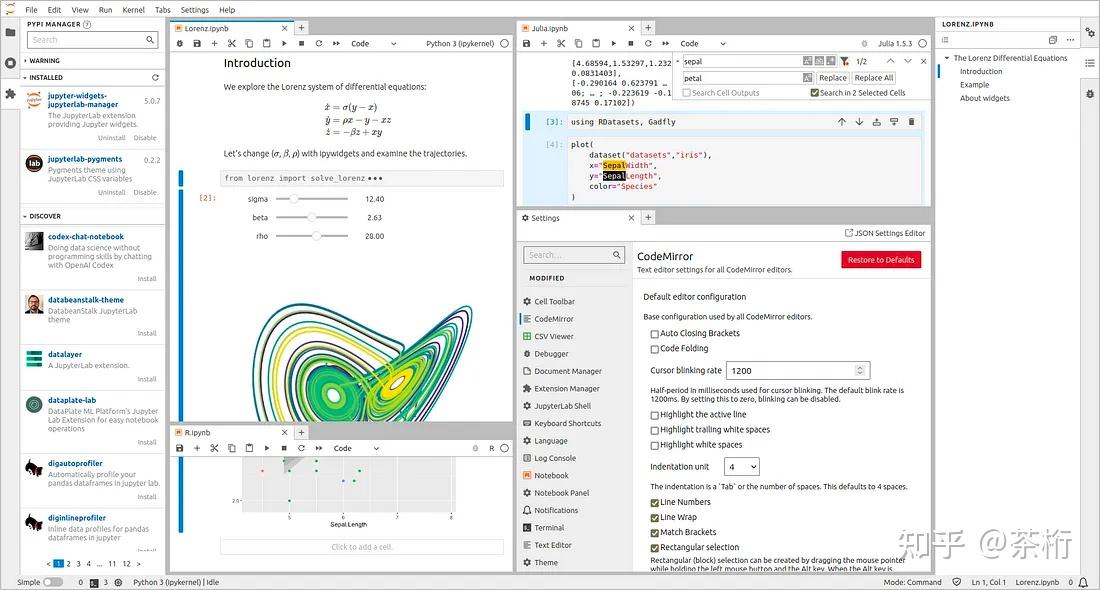Click the Introduction entry in the outline
This screenshot has width=1100, height=590.
tap(981, 71)
